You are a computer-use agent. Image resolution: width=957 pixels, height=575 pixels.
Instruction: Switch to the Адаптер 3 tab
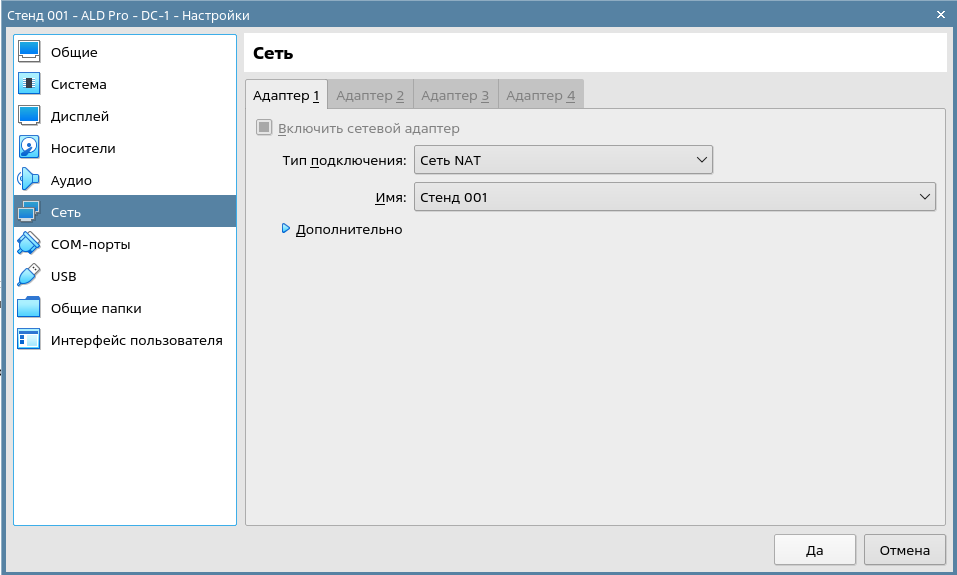pos(455,96)
